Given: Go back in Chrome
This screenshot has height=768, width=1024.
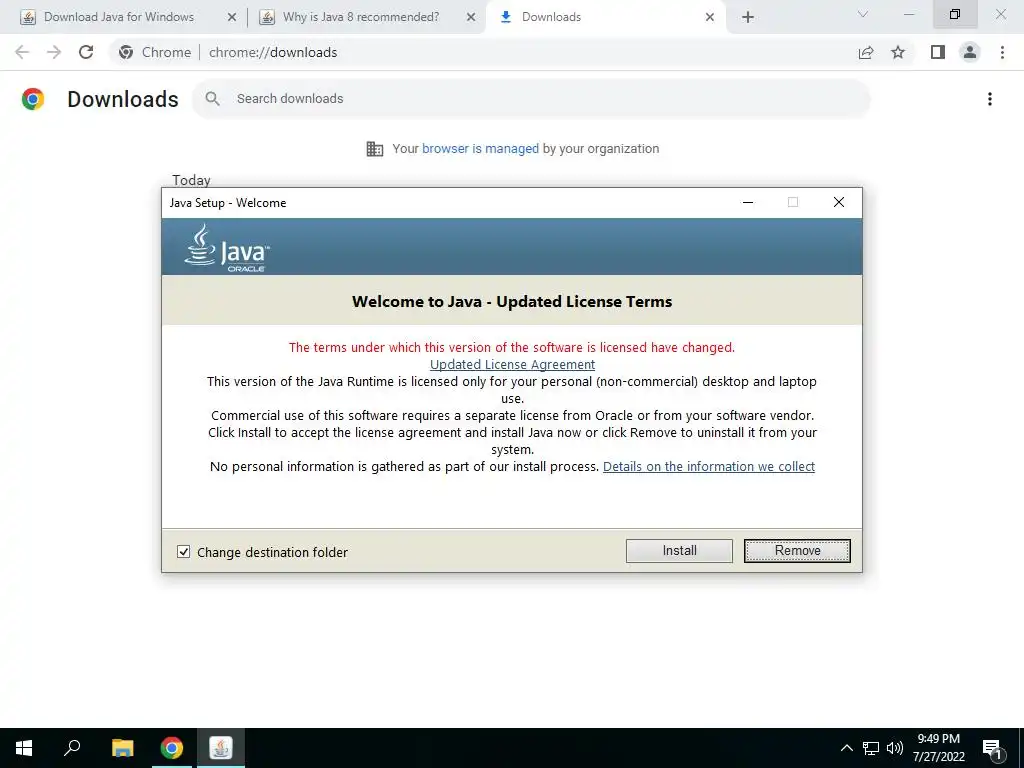Looking at the screenshot, I should click(x=22, y=52).
